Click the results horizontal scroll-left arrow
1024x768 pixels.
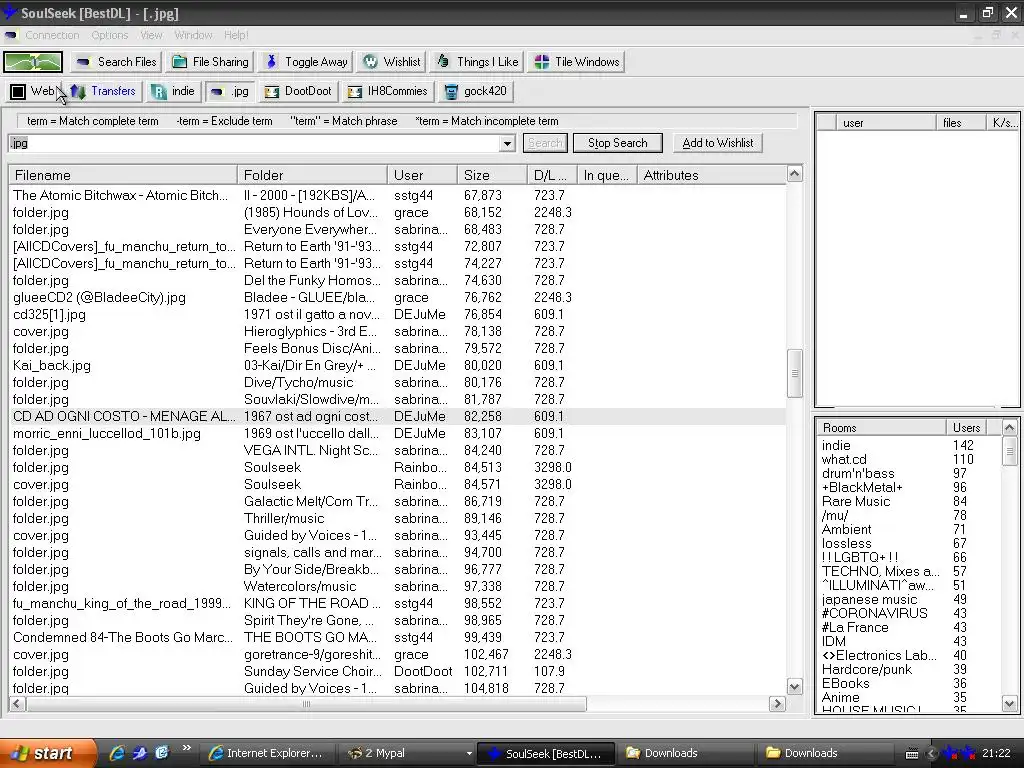pos(18,704)
